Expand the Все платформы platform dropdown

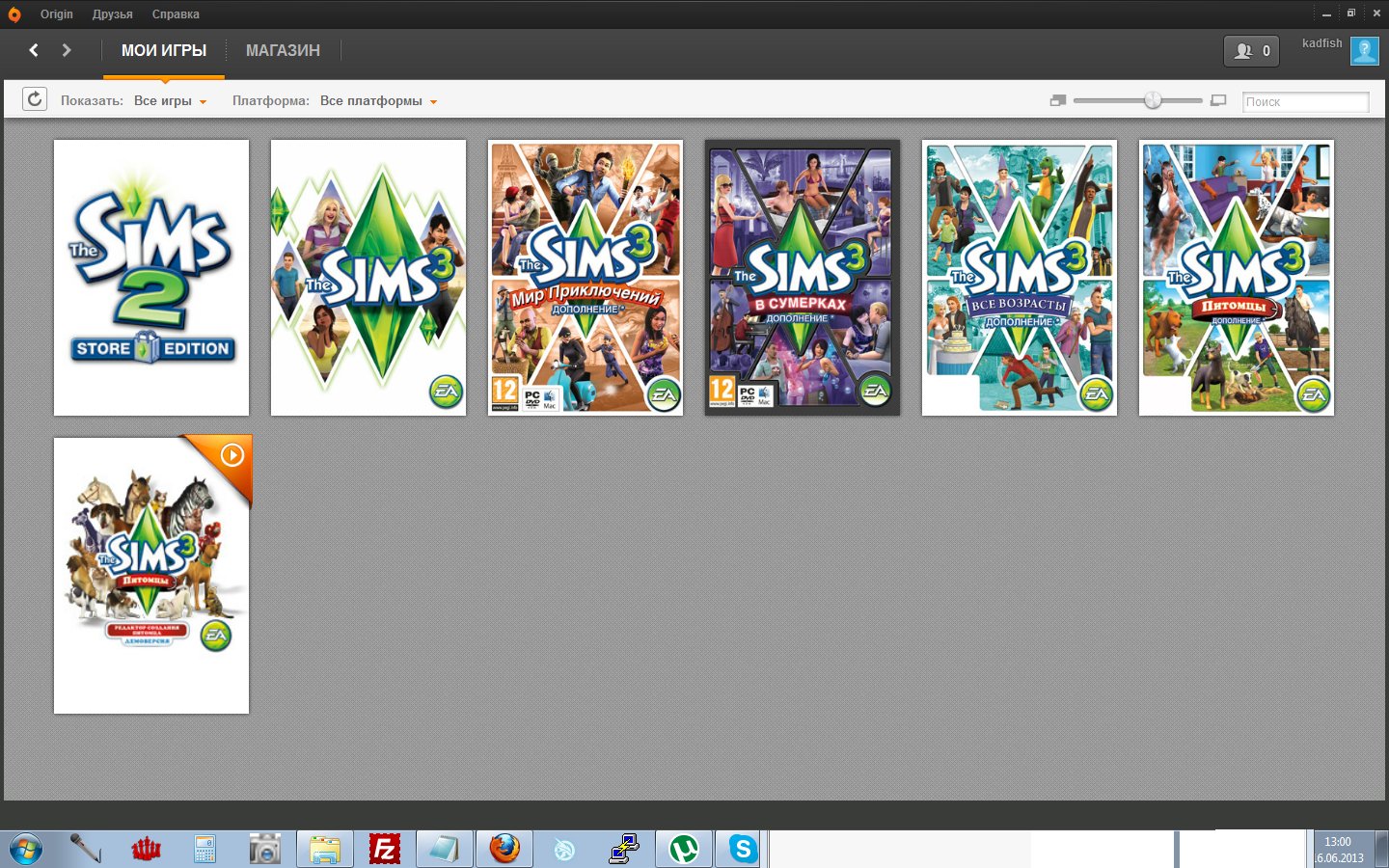tap(378, 101)
